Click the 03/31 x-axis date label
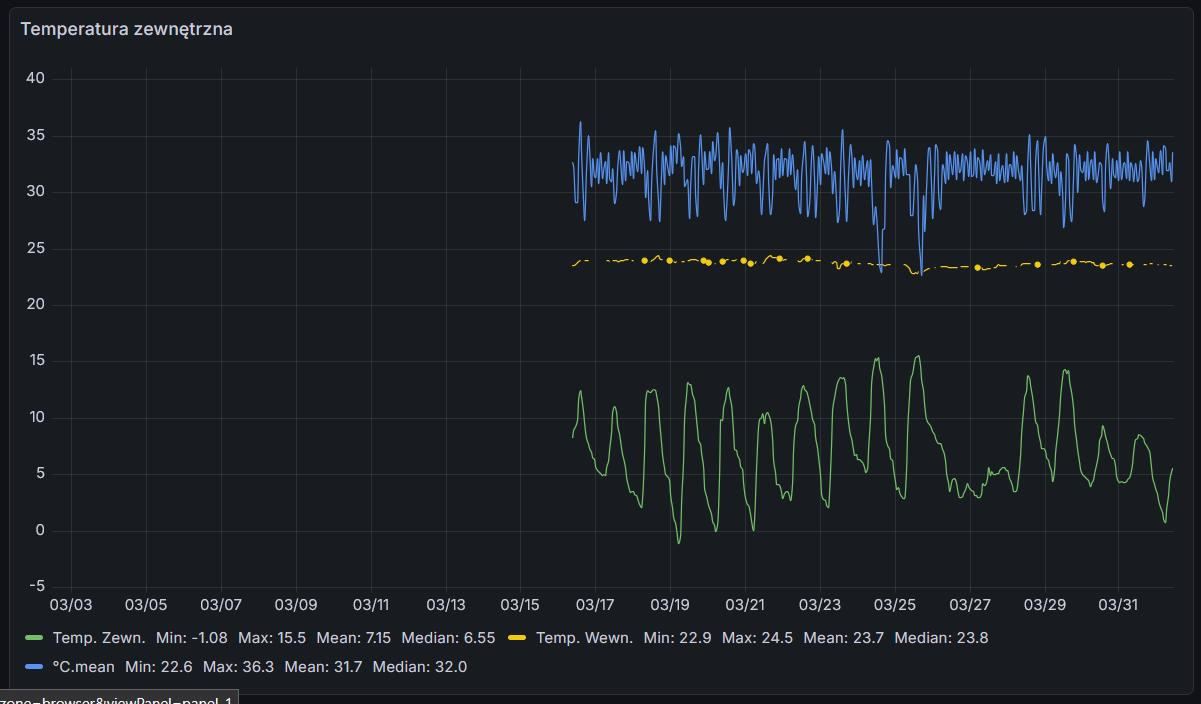Viewport: 1201px width, 704px height. [x=1118, y=605]
